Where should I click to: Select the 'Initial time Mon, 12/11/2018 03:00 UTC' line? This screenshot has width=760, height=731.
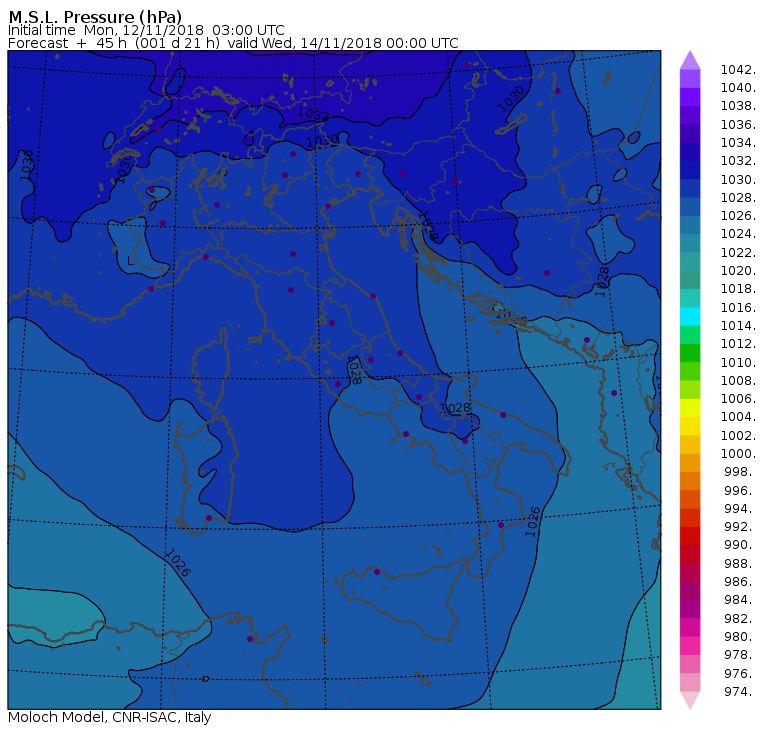pyautogui.click(x=146, y=30)
